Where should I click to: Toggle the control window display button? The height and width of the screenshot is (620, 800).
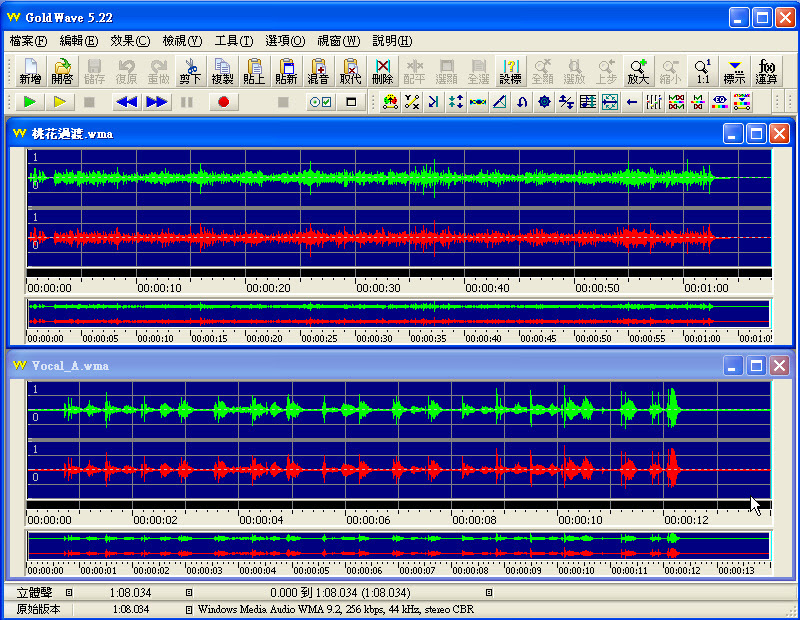click(351, 102)
